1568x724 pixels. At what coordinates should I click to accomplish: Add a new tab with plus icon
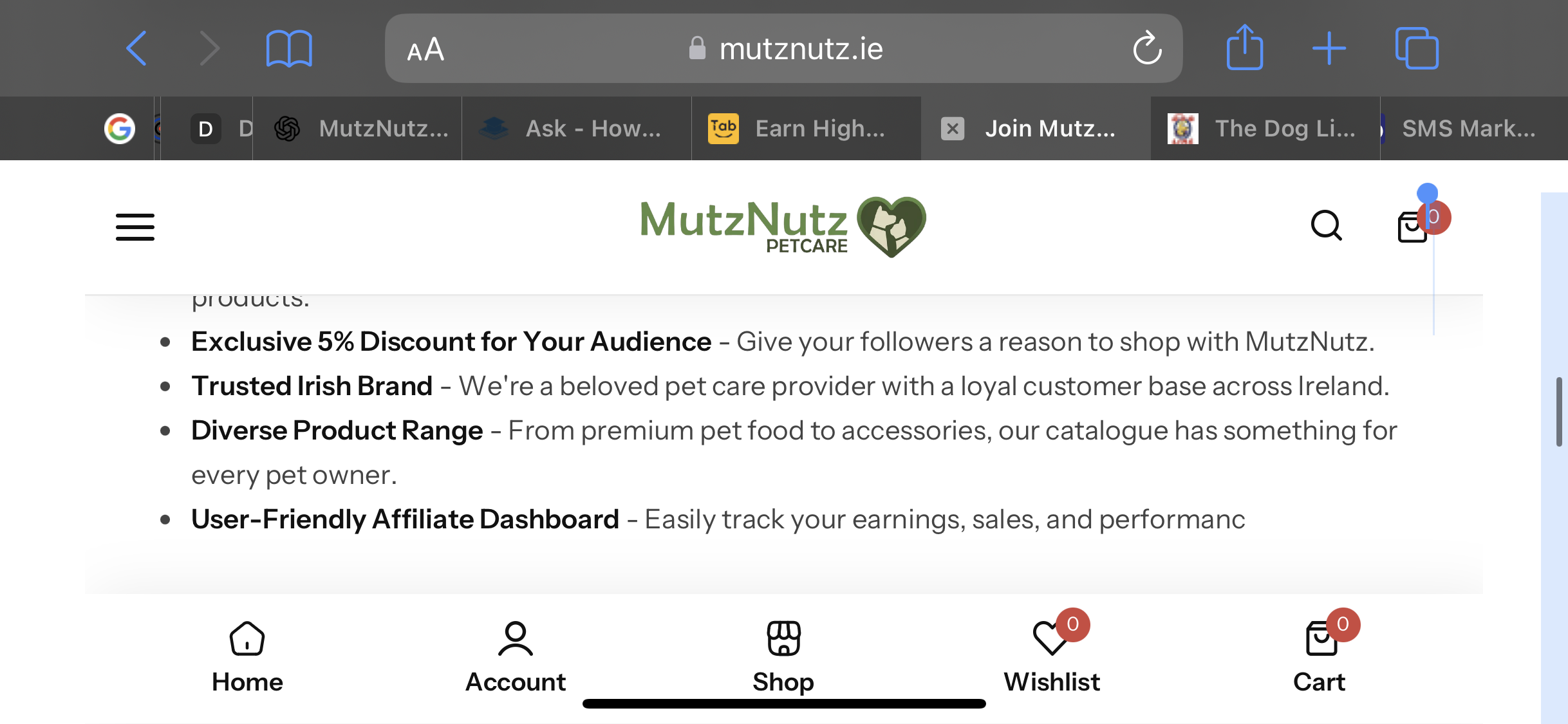click(1329, 49)
